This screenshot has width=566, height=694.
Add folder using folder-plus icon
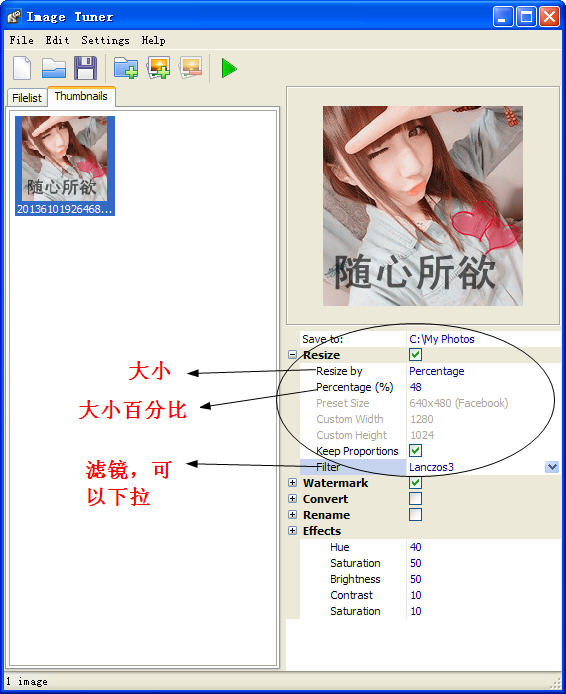pyautogui.click(x=126, y=68)
